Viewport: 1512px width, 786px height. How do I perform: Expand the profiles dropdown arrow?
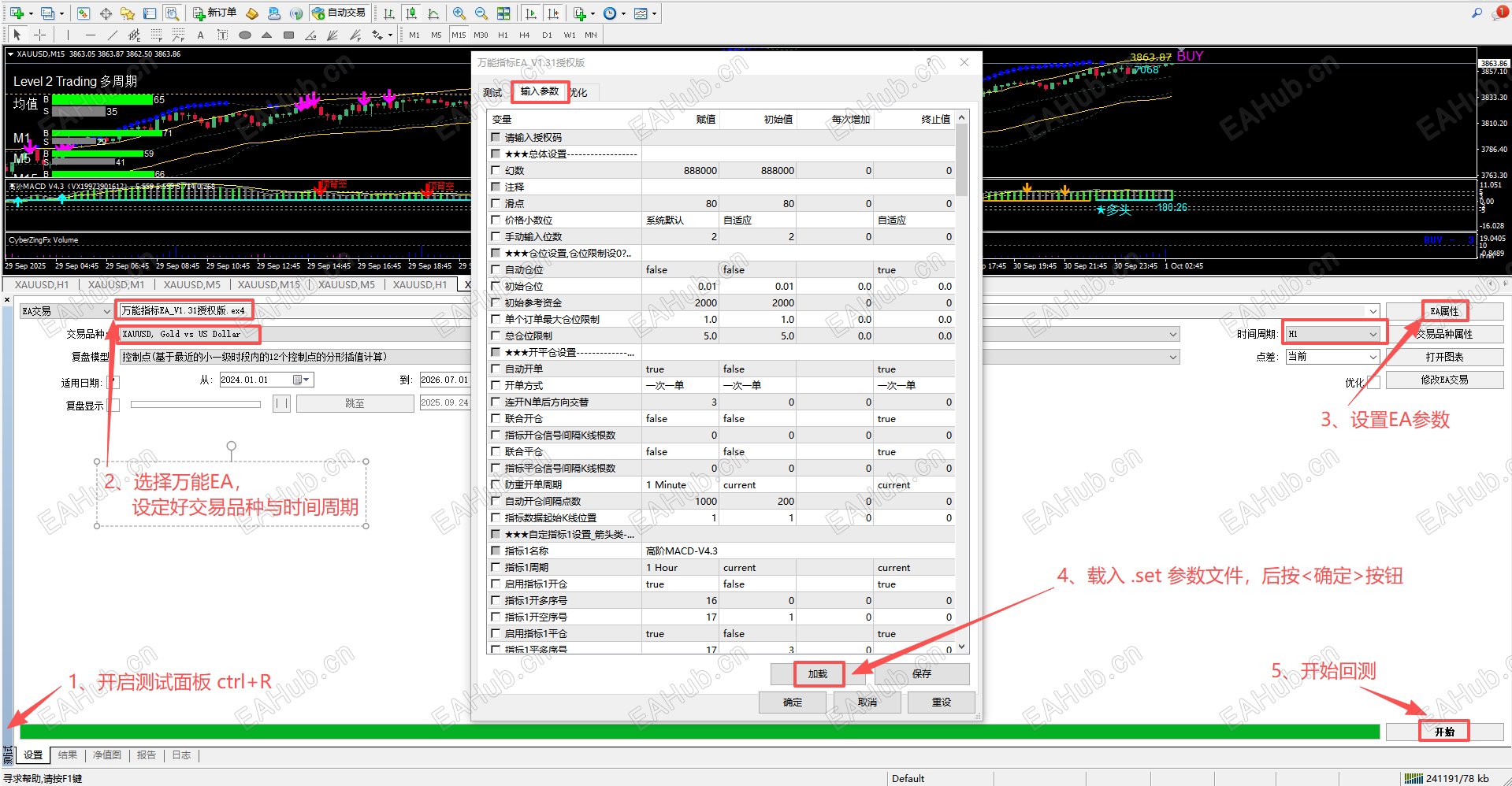coord(61,13)
